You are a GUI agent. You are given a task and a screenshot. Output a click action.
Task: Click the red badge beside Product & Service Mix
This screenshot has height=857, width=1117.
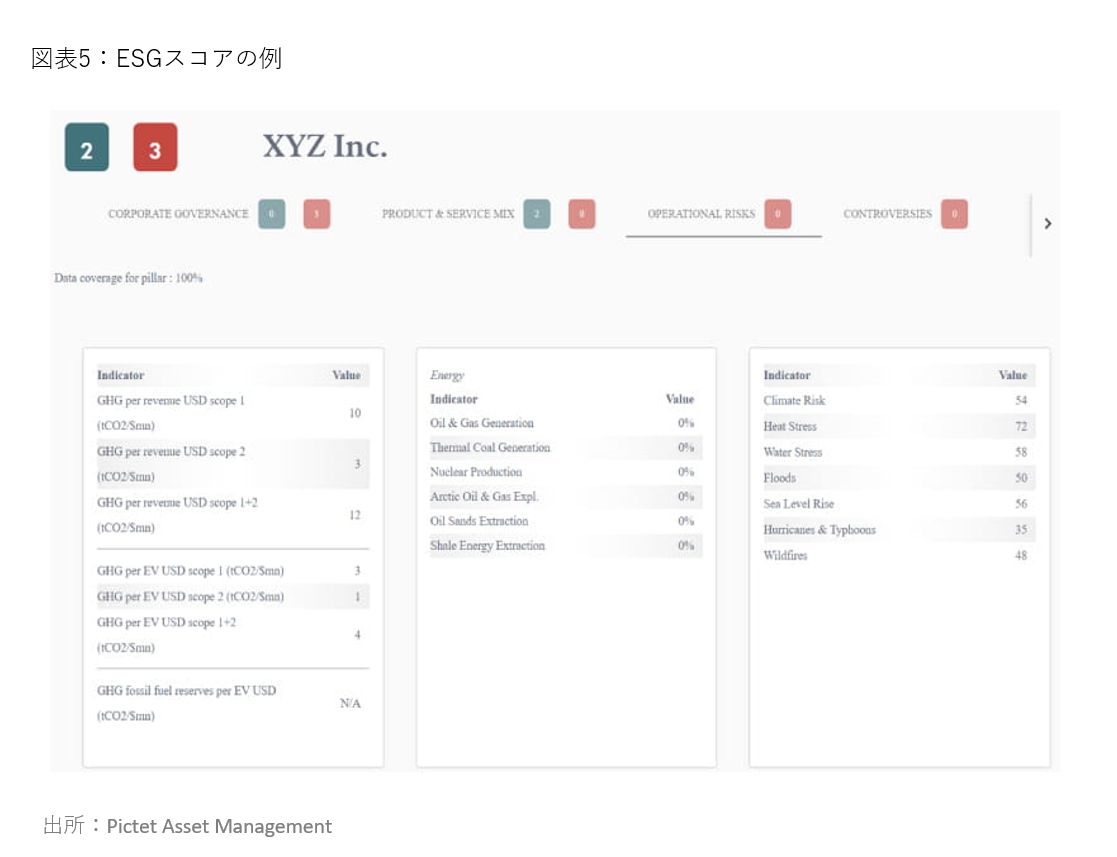click(x=582, y=214)
